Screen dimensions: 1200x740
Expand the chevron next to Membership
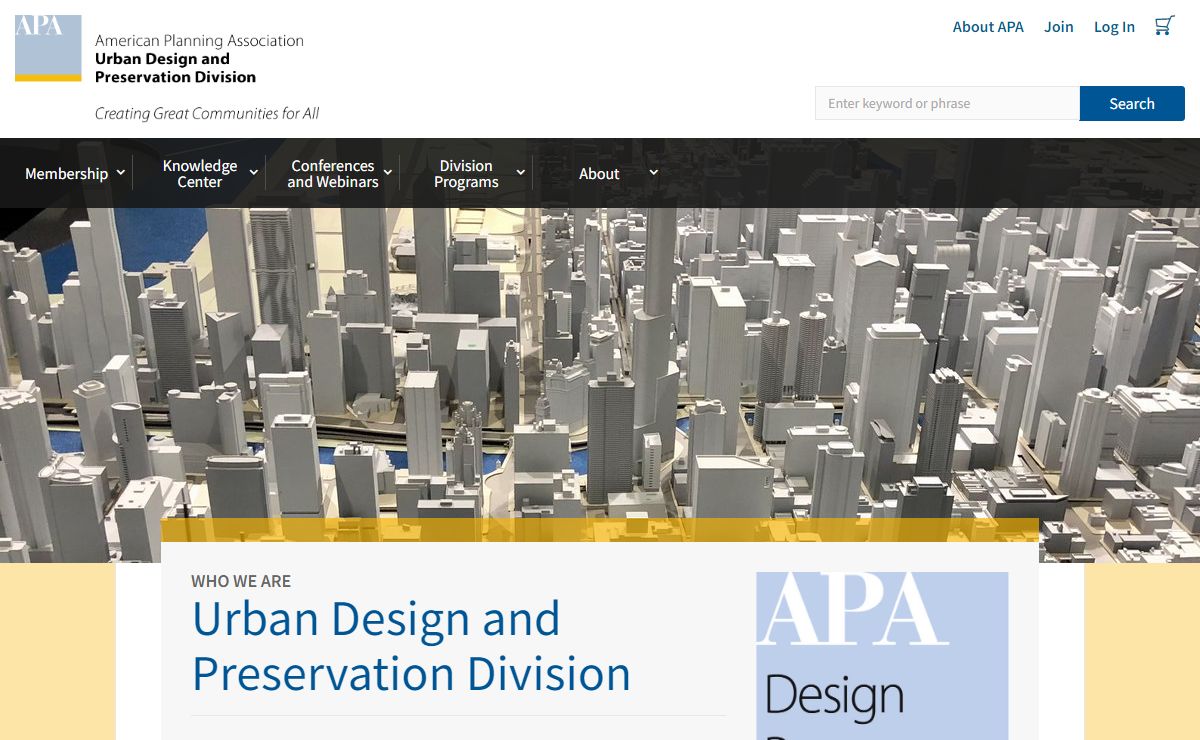(x=121, y=172)
